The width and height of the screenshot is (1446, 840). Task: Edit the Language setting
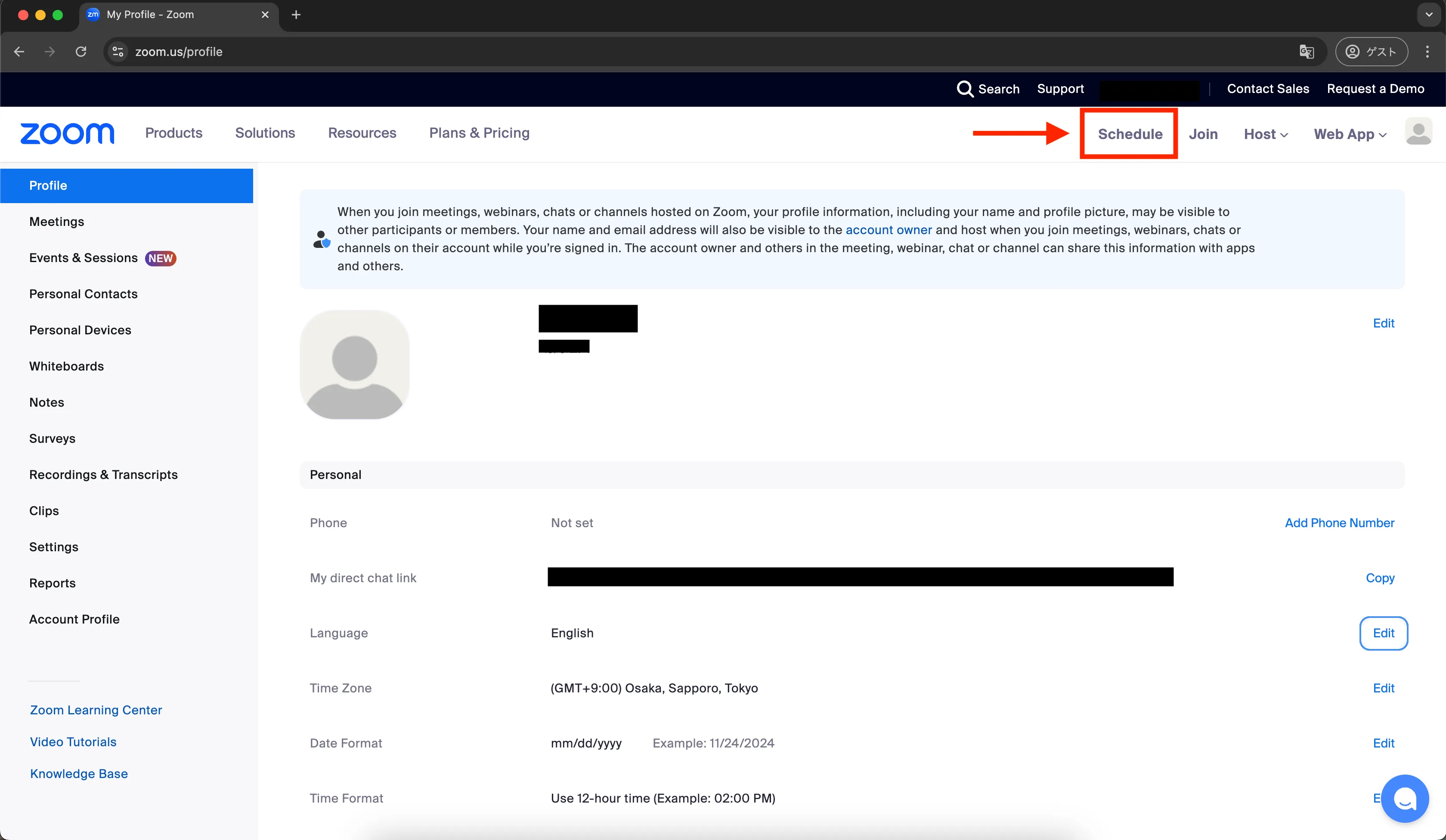[x=1383, y=633]
